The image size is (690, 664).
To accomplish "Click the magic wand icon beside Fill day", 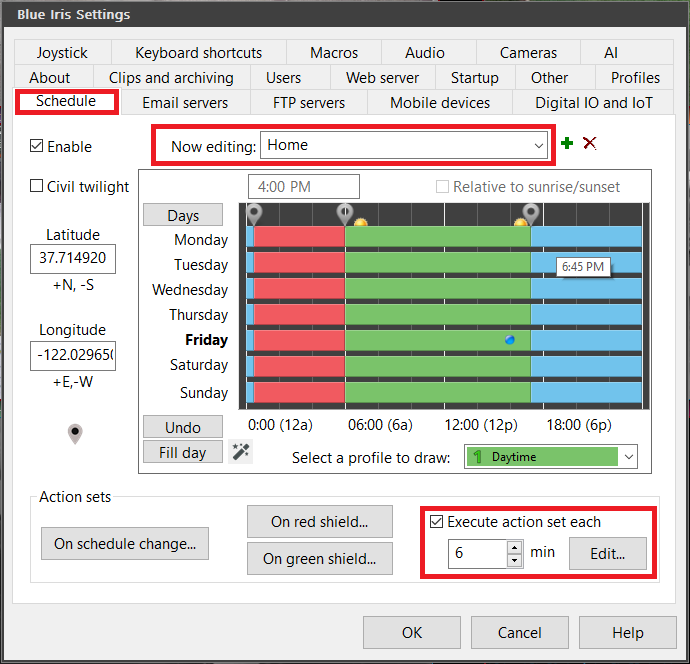I will coord(241,451).
